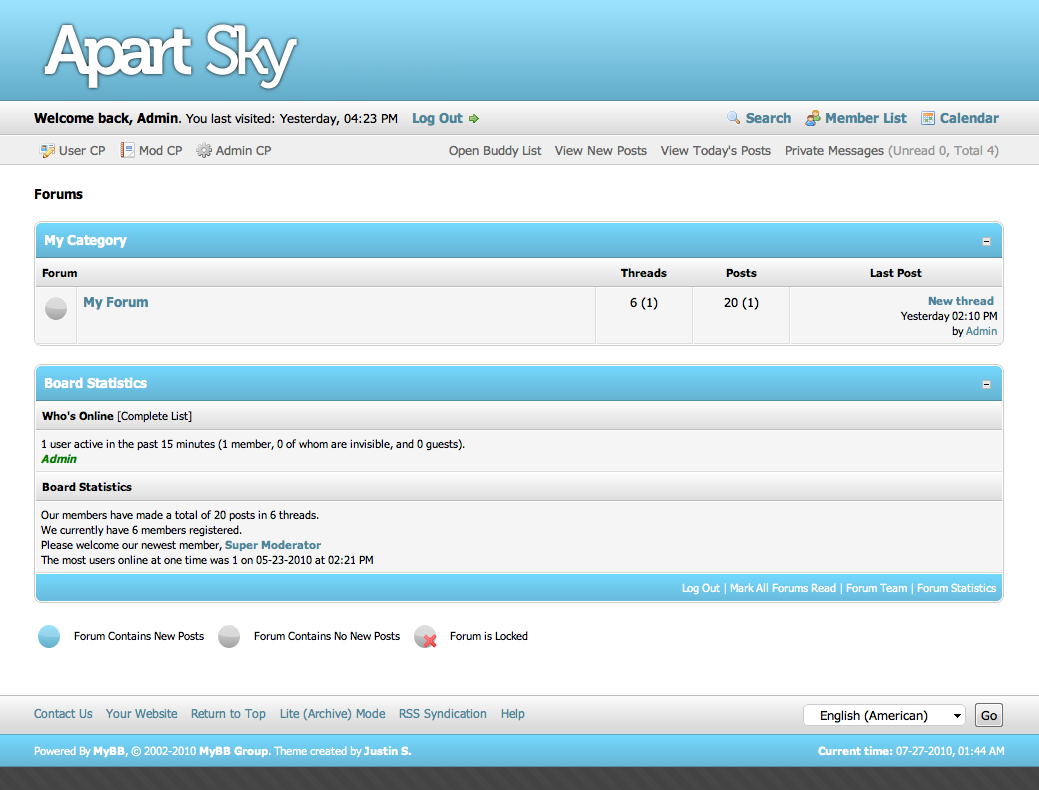Click the My Forum status icon

click(56, 308)
